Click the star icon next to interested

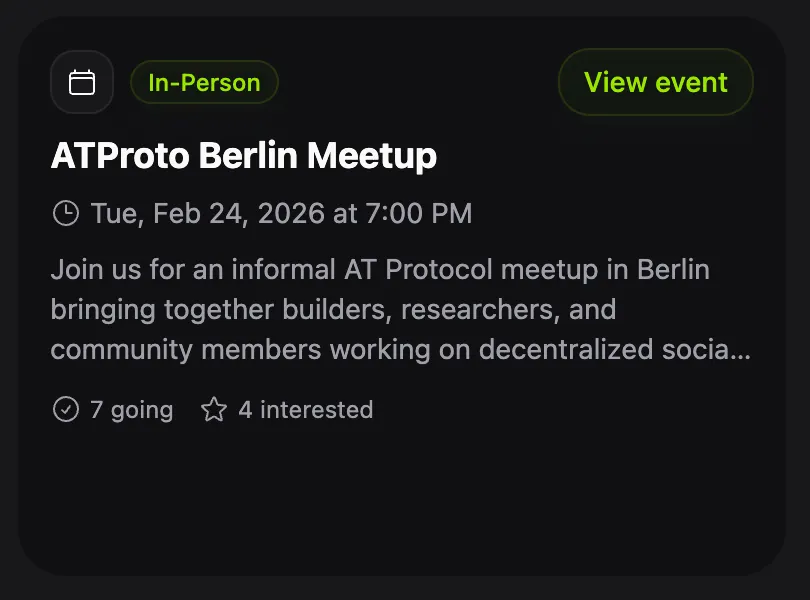pyautogui.click(x=214, y=409)
